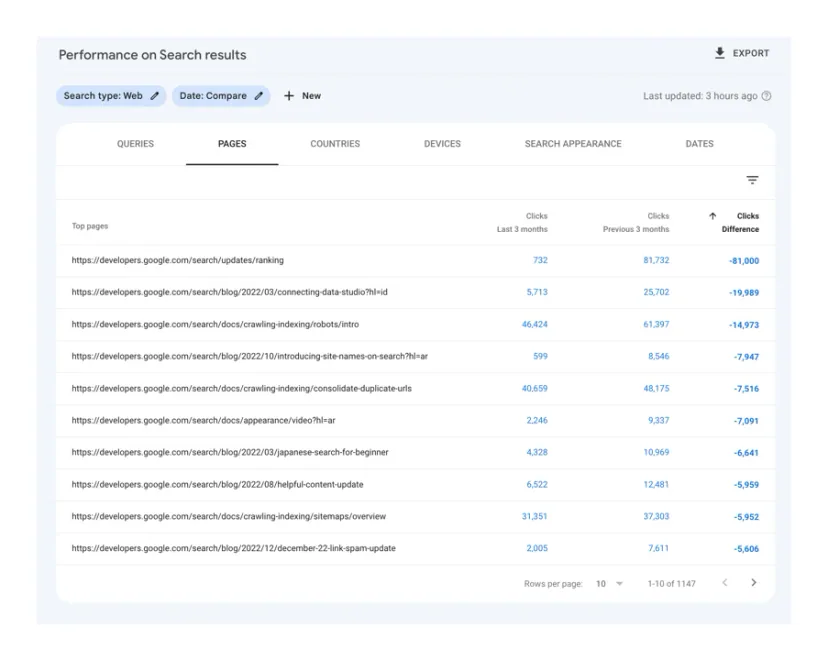
Task: Click the -7,516 difference value
Action: (746, 389)
